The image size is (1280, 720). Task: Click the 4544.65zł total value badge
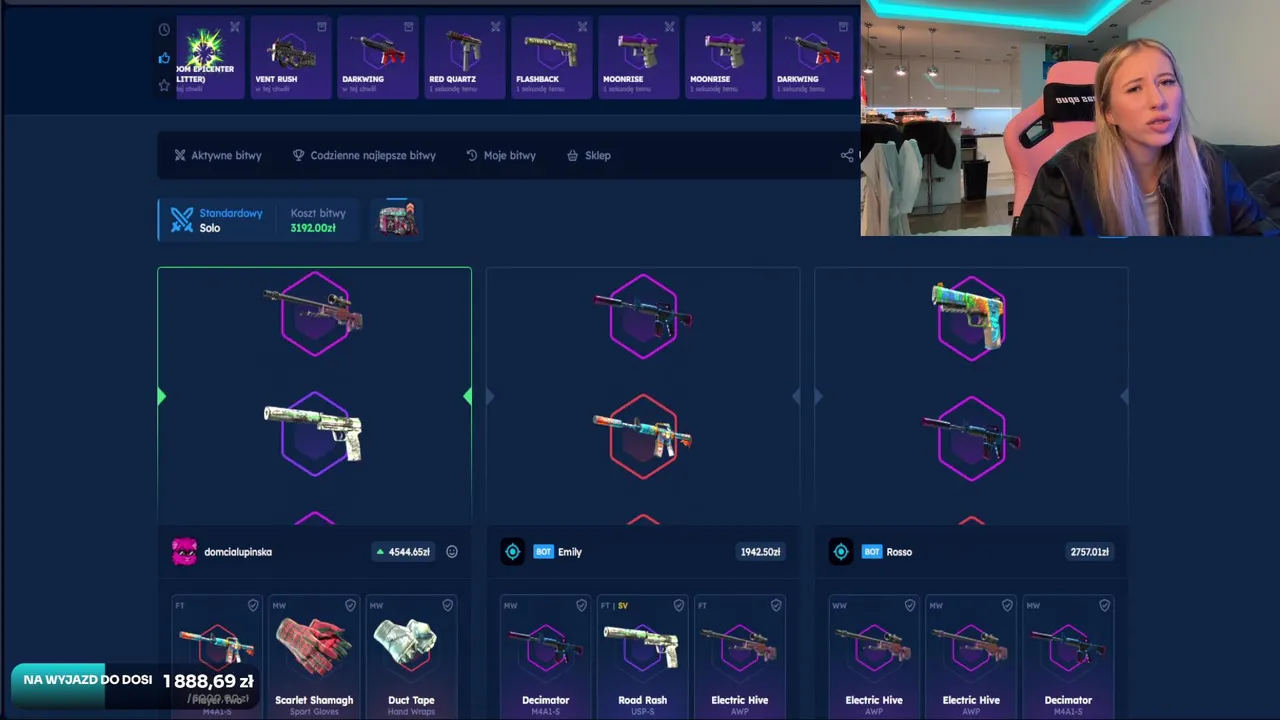coord(403,552)
